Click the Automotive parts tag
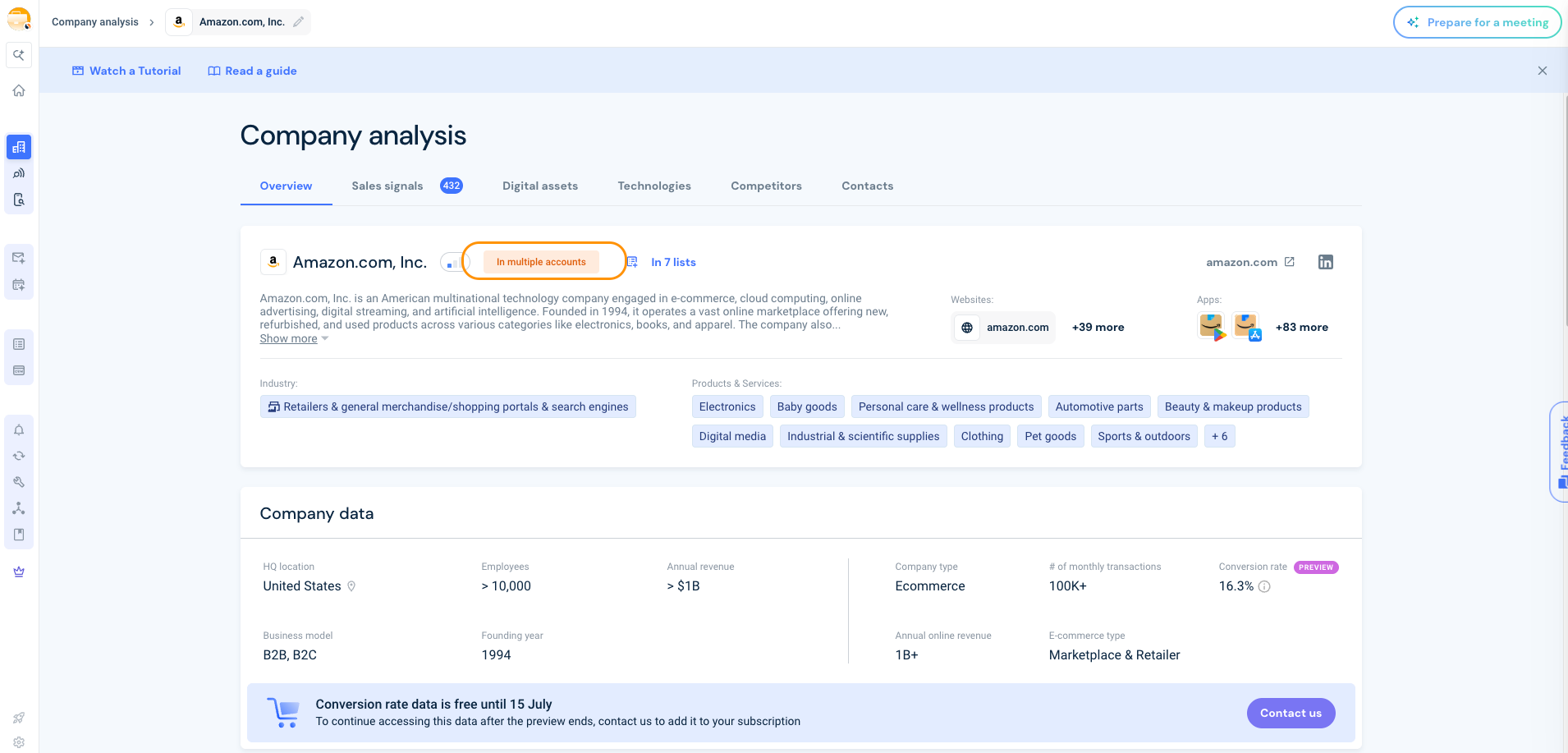Image resolution: width=1568 pixels, height=753 pixels. click(x=1099, y=406)
